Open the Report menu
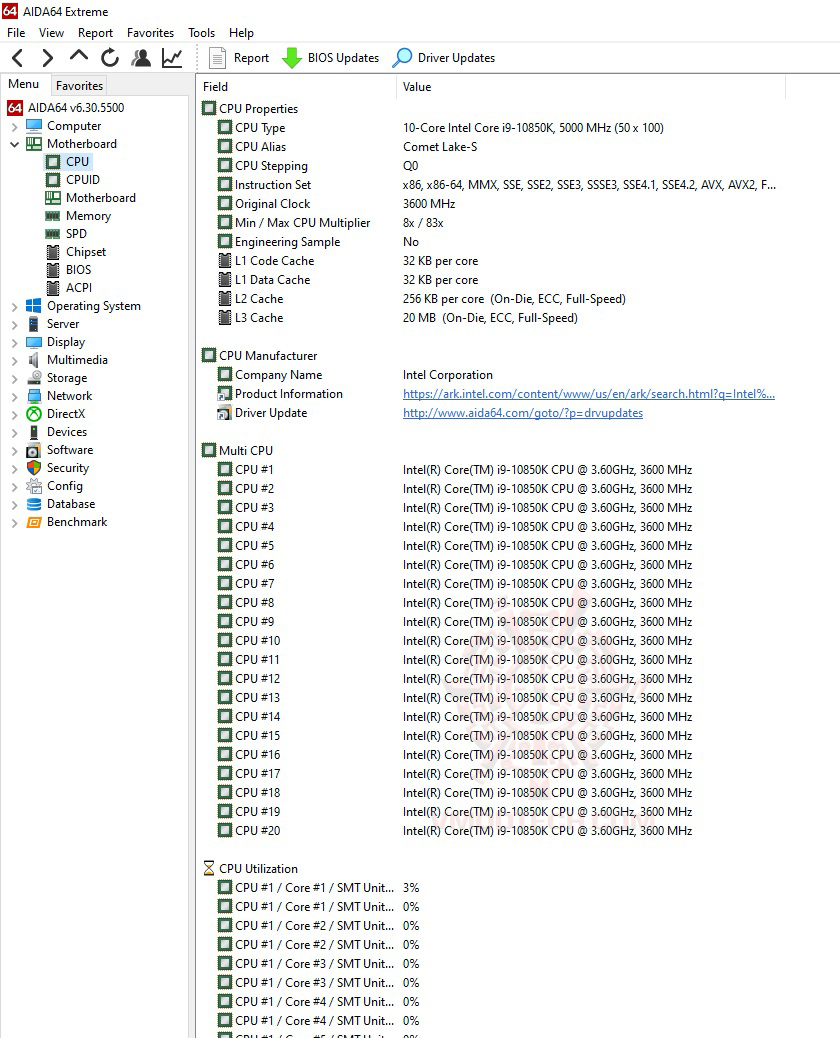This screenshot has height=1038, width=840. [x=95, y=32]
